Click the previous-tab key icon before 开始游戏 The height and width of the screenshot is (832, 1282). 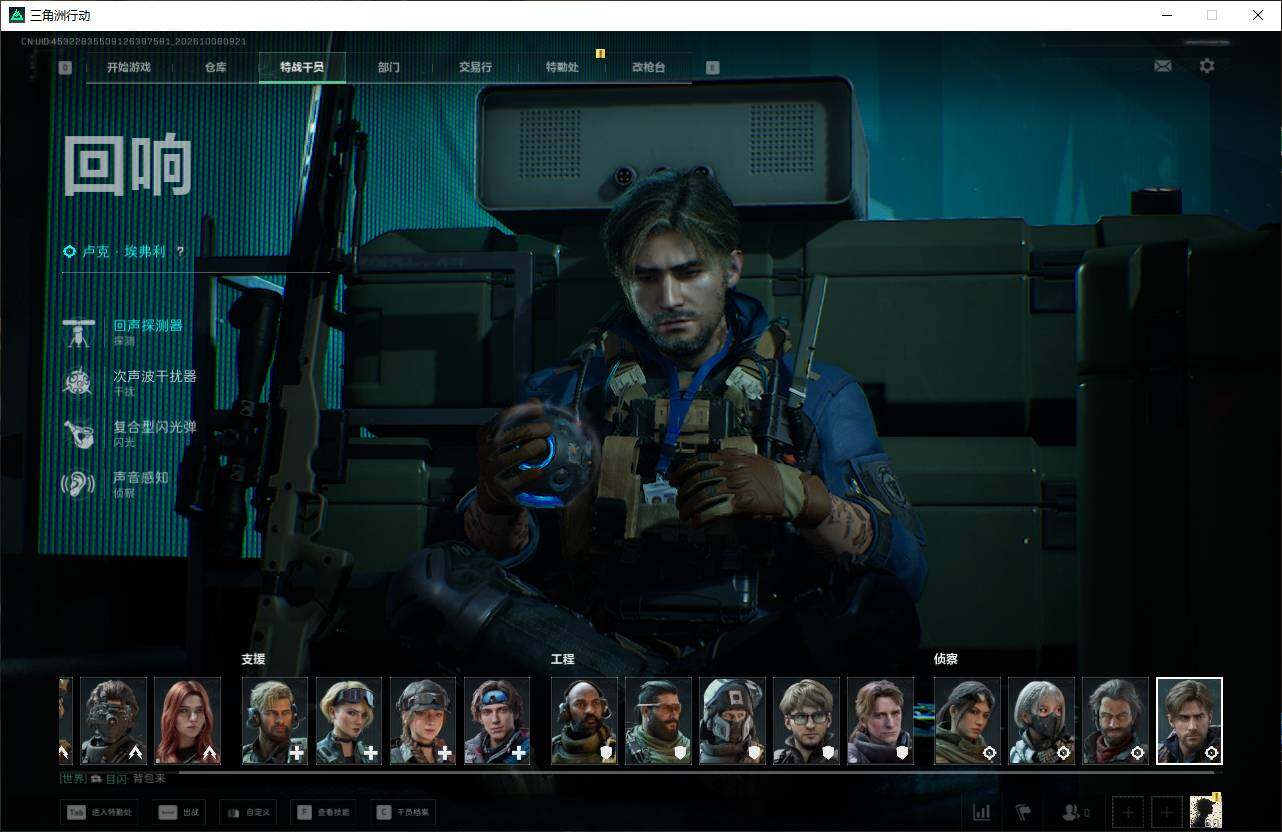tap(66, 68)
